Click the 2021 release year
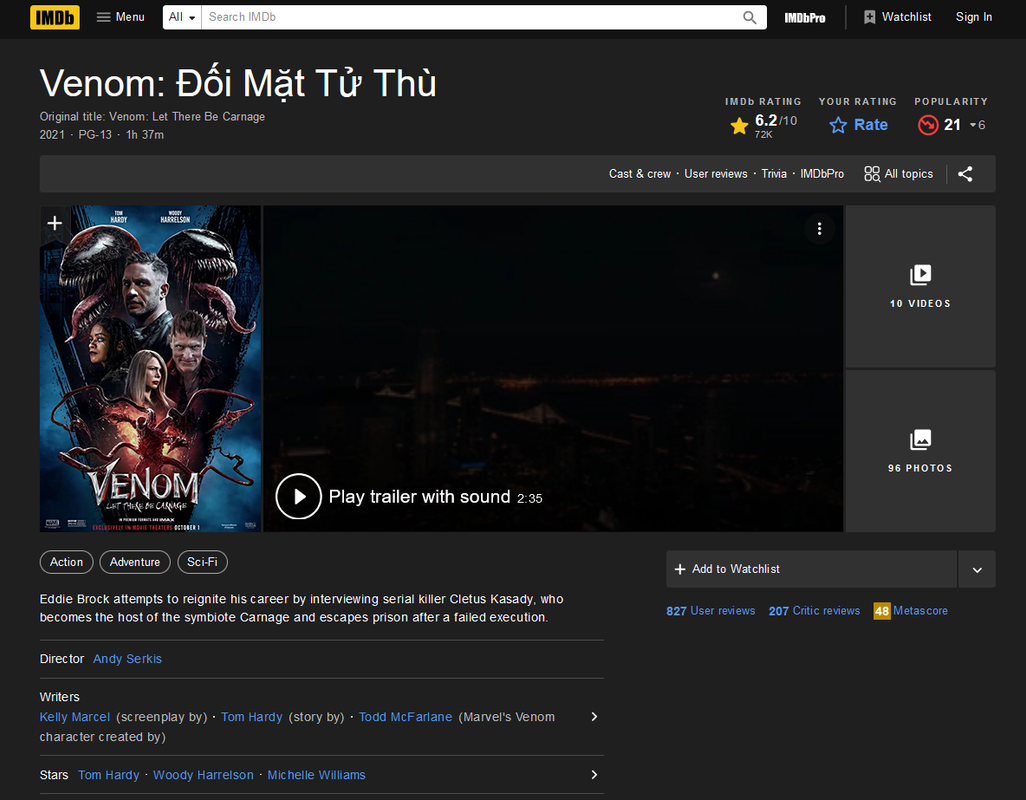This screenshot has height=800, width=1026. 52,135
